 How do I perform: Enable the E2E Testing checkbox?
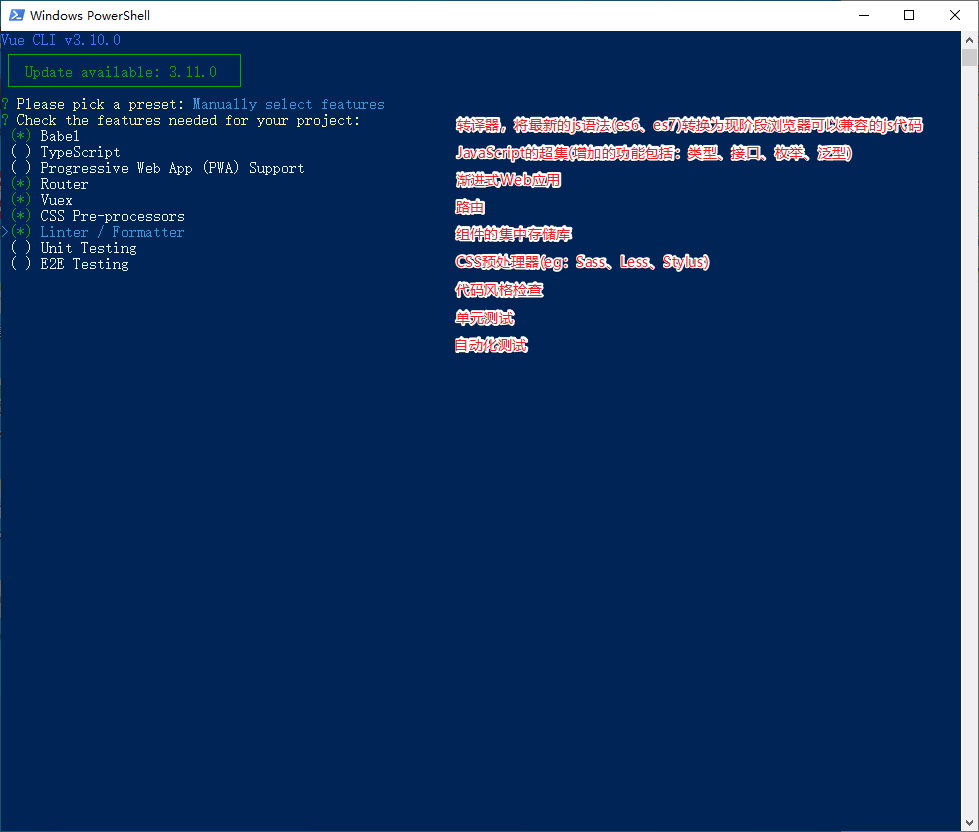coord(21,264)
